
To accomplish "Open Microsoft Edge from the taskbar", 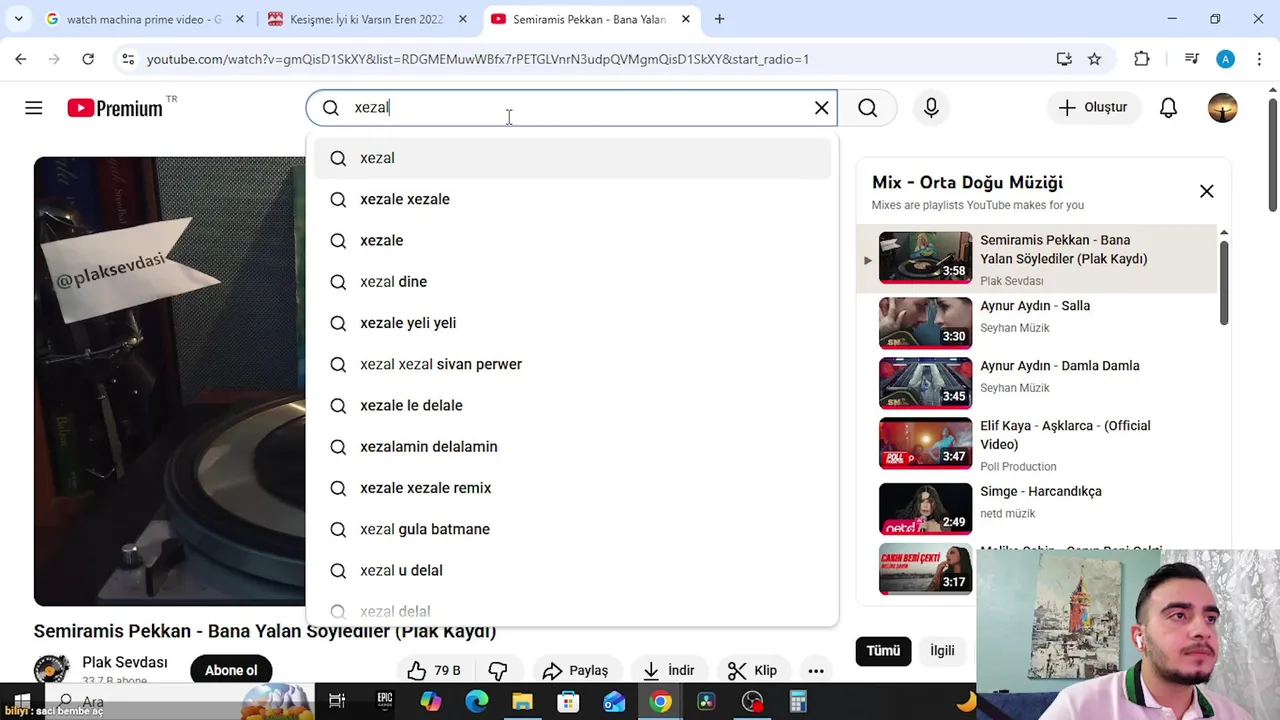I will coord(476,702).
